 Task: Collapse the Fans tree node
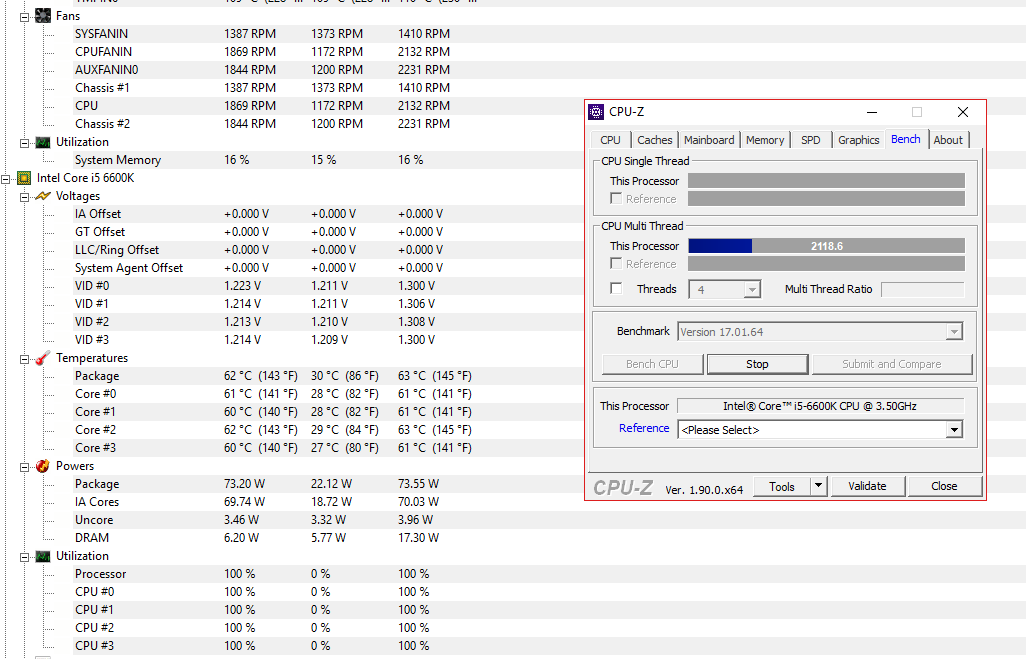24,17
